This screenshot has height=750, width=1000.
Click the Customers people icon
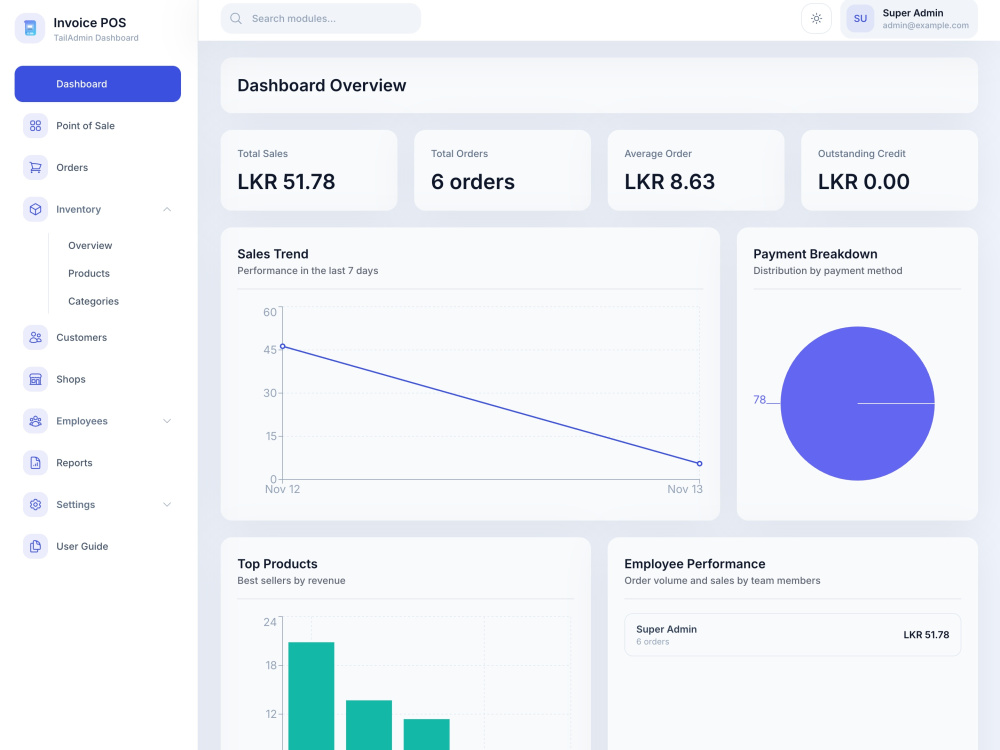(36, 337)
